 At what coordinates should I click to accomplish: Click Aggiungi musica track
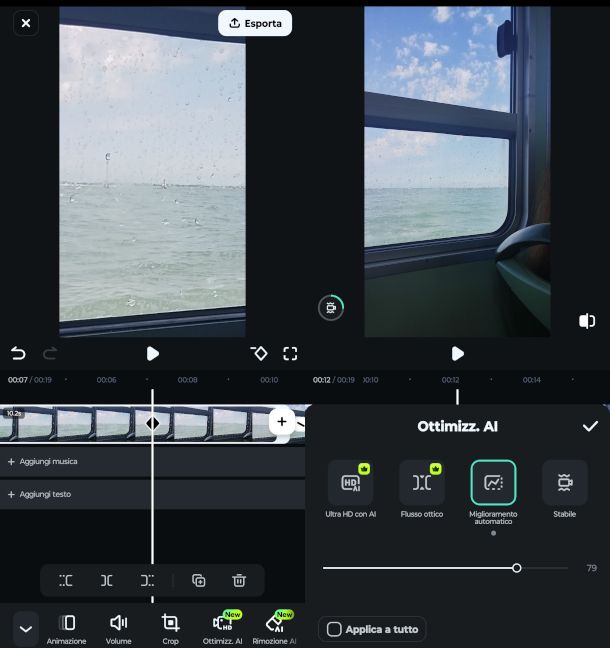[152, 462]
